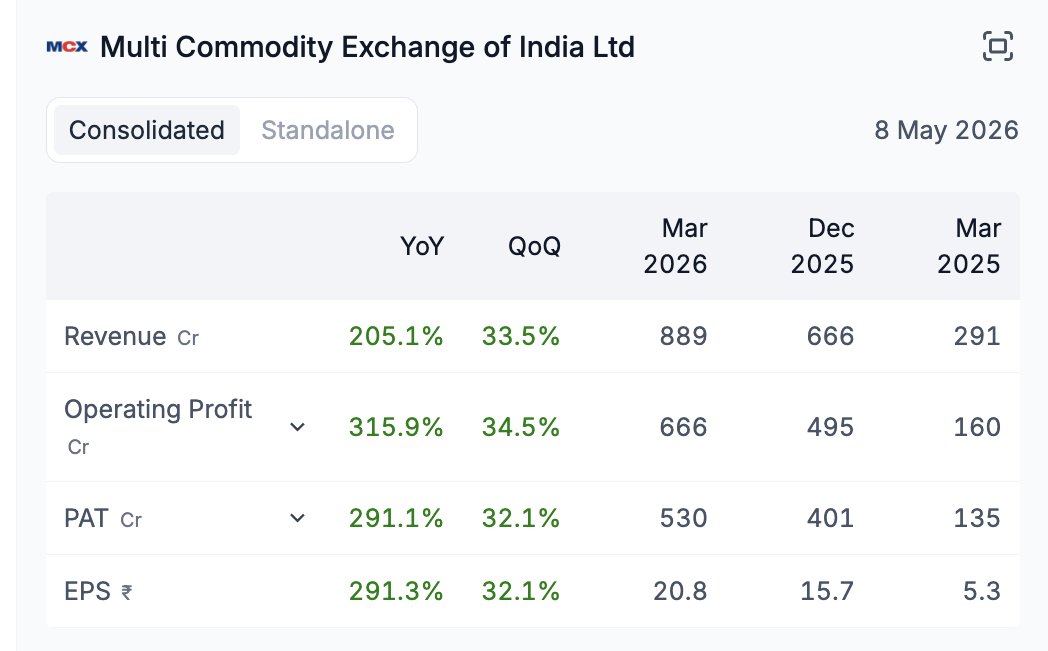Click the MCX company logo

tap(67, 47)
